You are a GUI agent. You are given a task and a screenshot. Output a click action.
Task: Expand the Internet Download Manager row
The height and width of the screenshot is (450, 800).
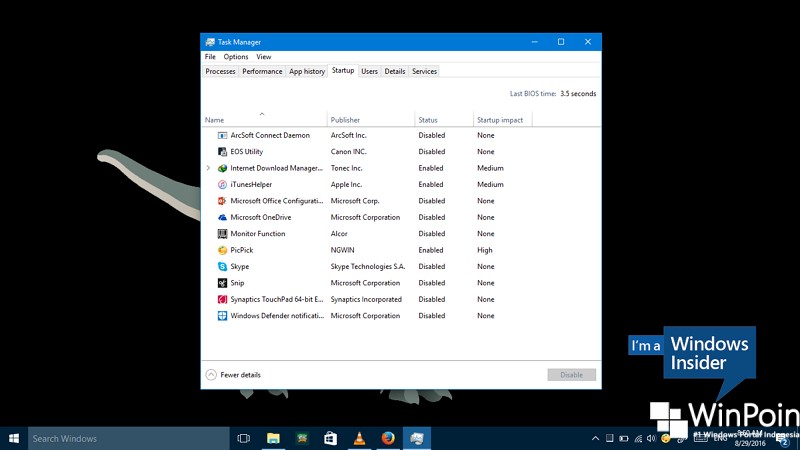tap(208, 168)
